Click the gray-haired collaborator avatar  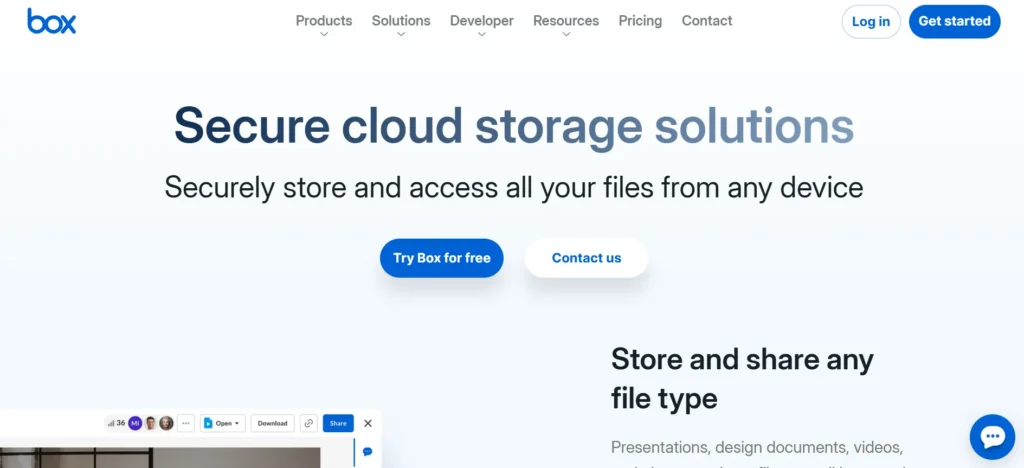point(167,423)
